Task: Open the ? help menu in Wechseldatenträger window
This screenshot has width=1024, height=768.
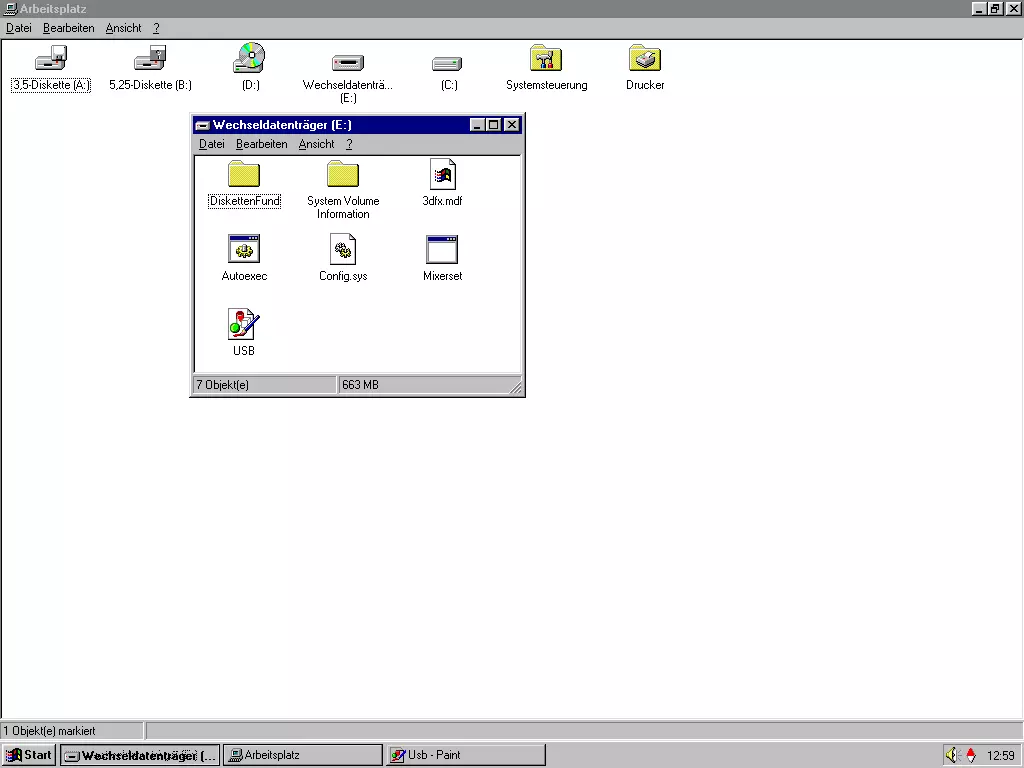Action: point(349,144)
